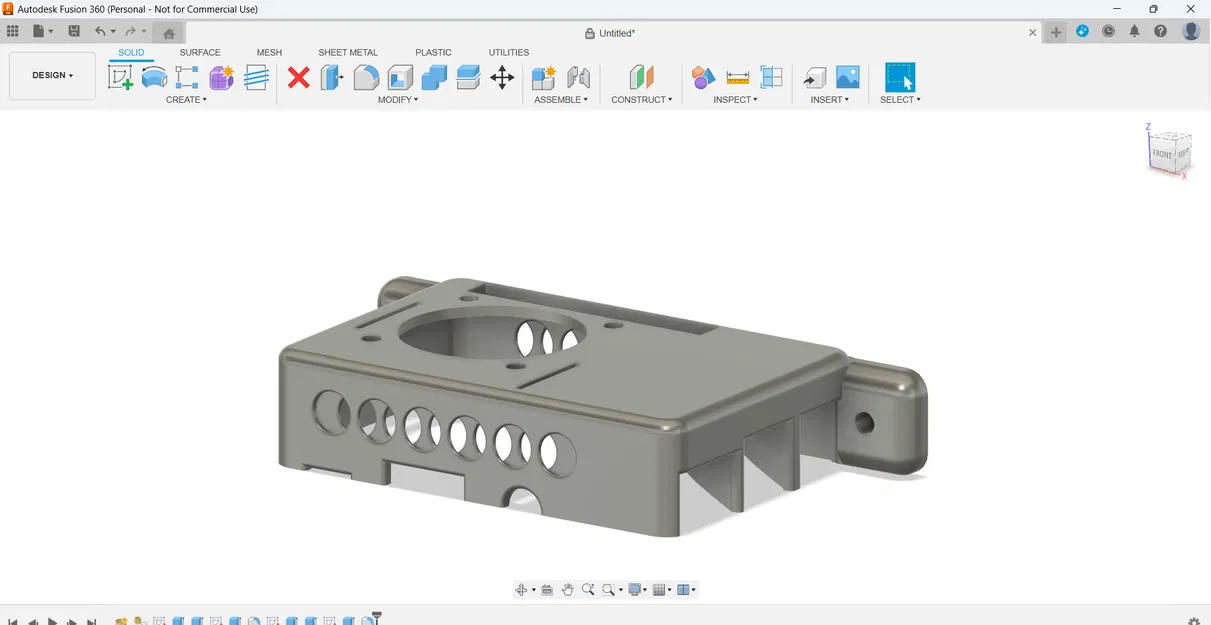Expand the INSERT panel menu
1211x625 pixels.
[x=830, y=100]
